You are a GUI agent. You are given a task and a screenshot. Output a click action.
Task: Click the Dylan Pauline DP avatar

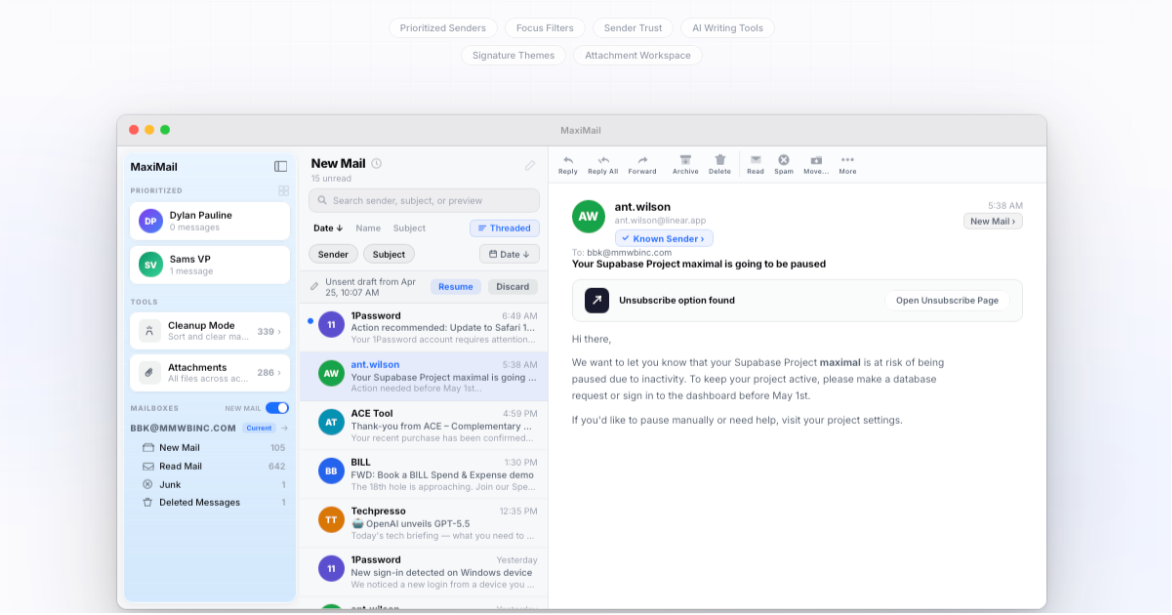pyautogui.click(x=151, y=221)
